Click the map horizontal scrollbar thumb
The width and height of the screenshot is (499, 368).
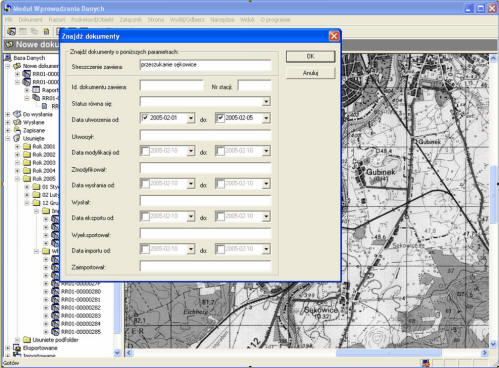(388, 352)
